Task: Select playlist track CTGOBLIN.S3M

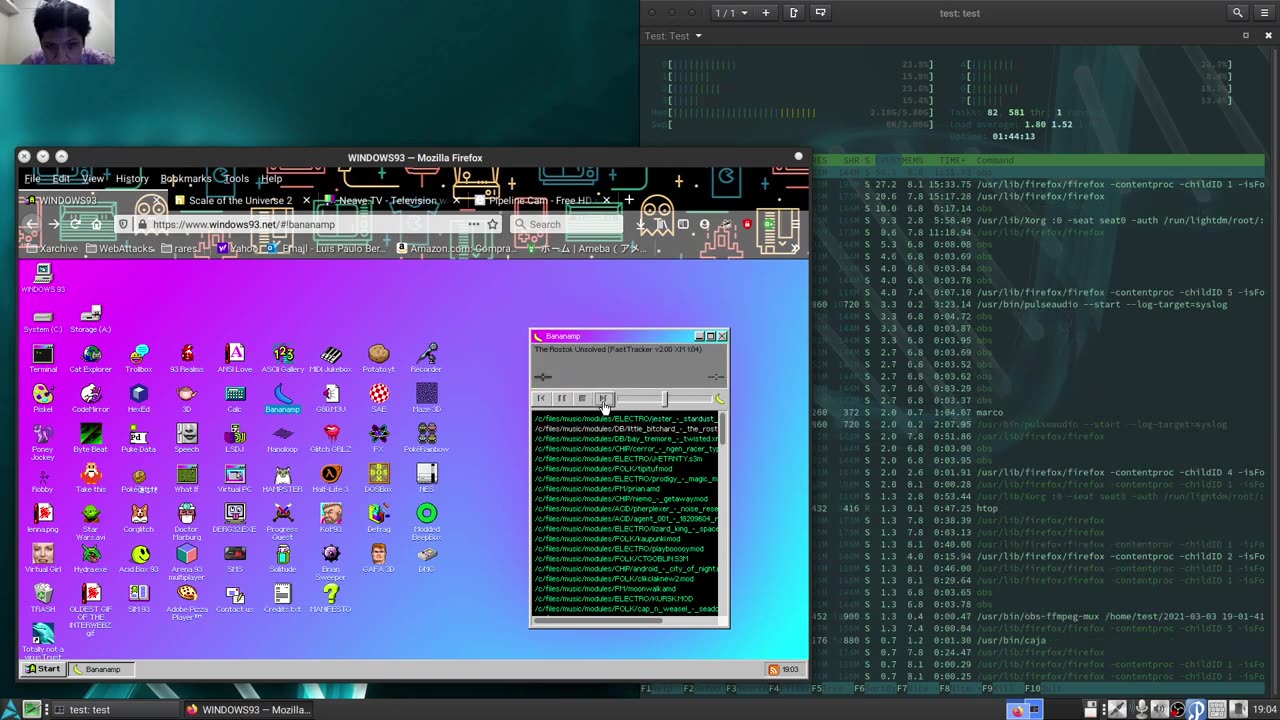Action: click(611, 559)
